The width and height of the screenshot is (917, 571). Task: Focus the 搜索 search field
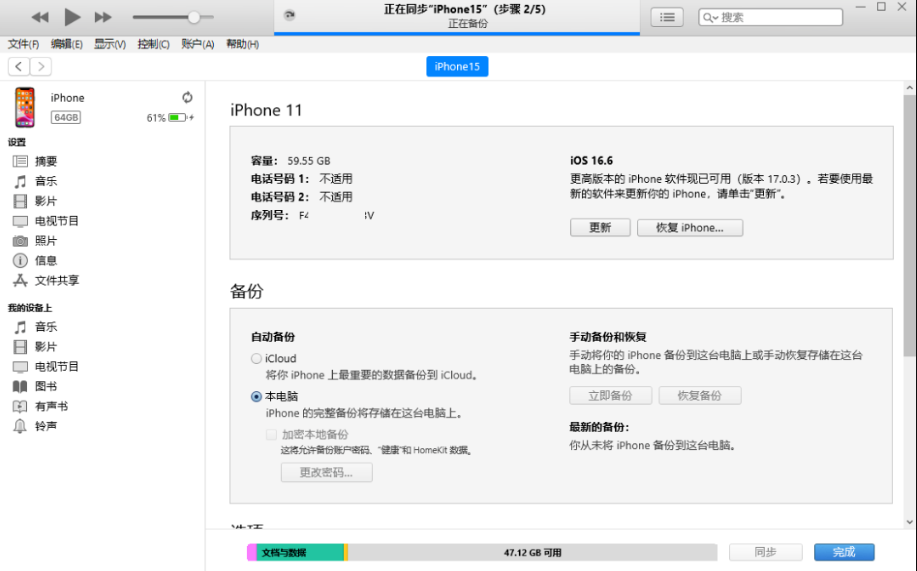(x=770, y=18)
